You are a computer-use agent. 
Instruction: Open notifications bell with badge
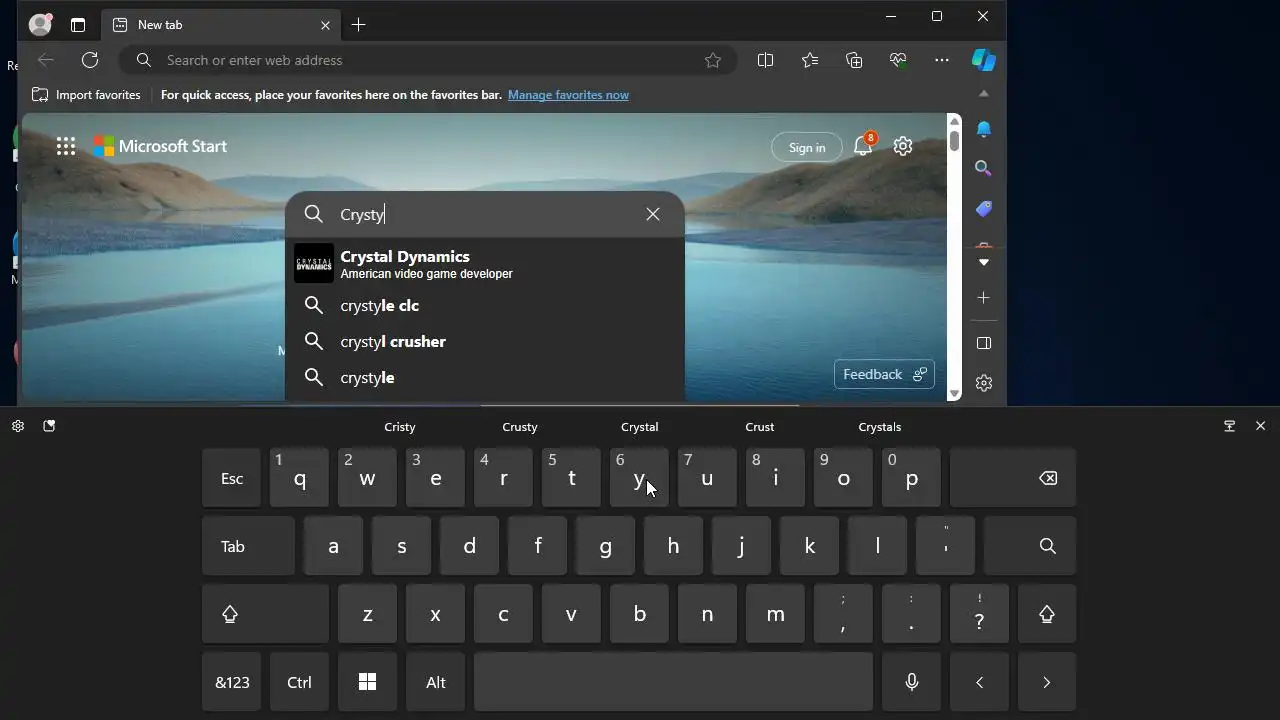pos(864,145)
